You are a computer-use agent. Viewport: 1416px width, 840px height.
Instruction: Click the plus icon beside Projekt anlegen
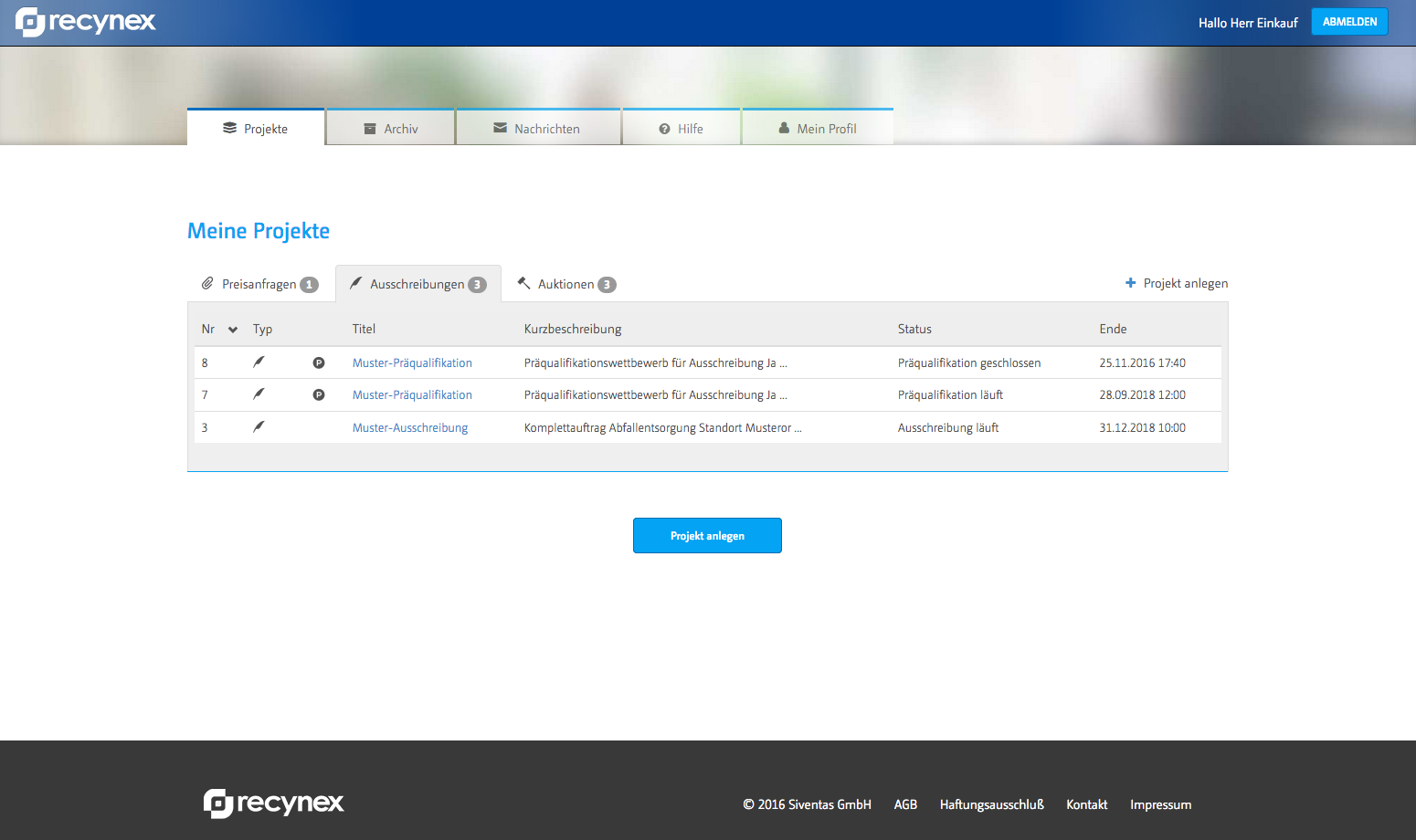pos(1130,283)
